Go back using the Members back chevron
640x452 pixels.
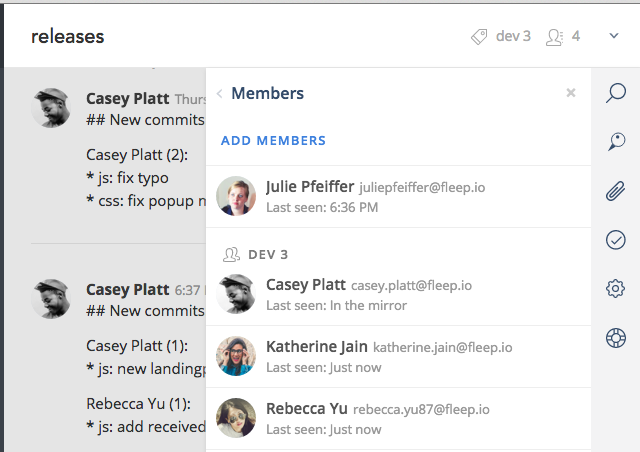[x=220, y=94]
